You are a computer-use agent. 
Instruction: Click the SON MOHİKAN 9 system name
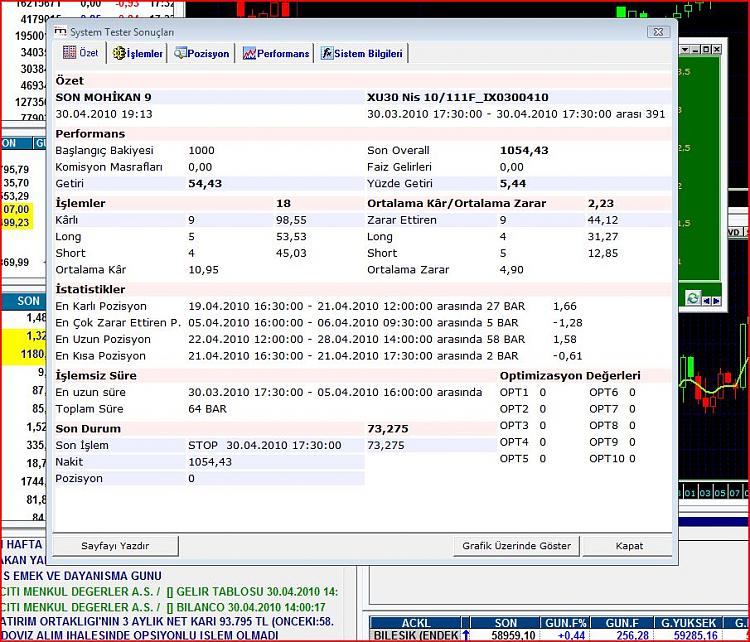tap(103, 97)
